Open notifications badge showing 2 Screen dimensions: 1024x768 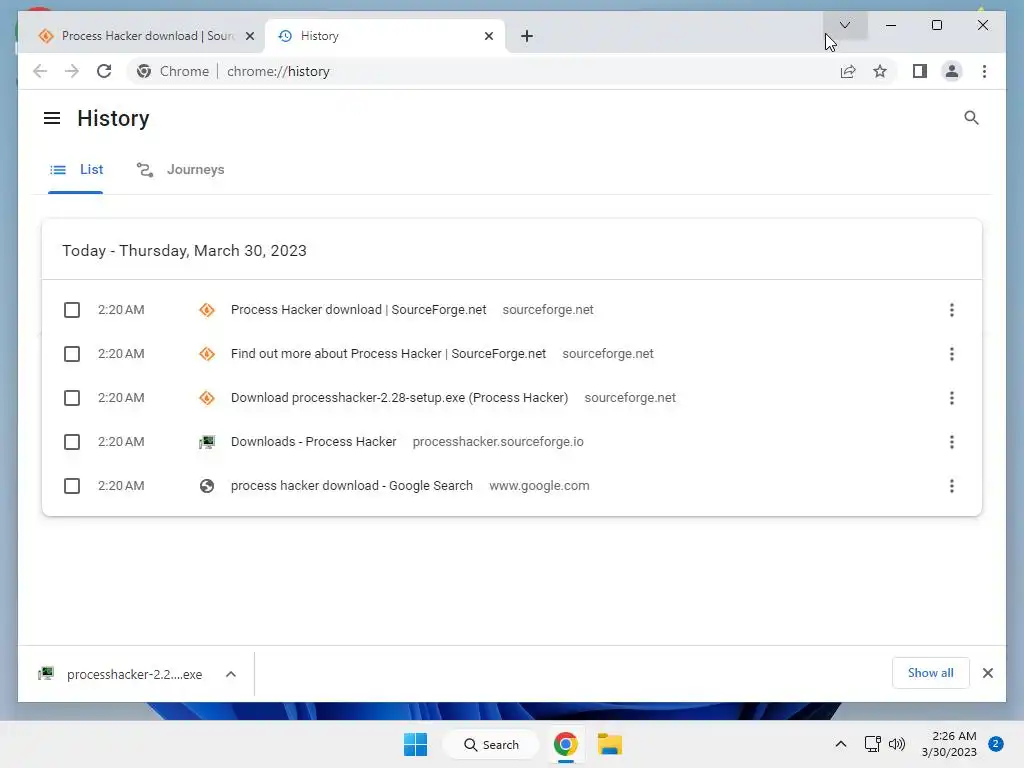(995, 744)
